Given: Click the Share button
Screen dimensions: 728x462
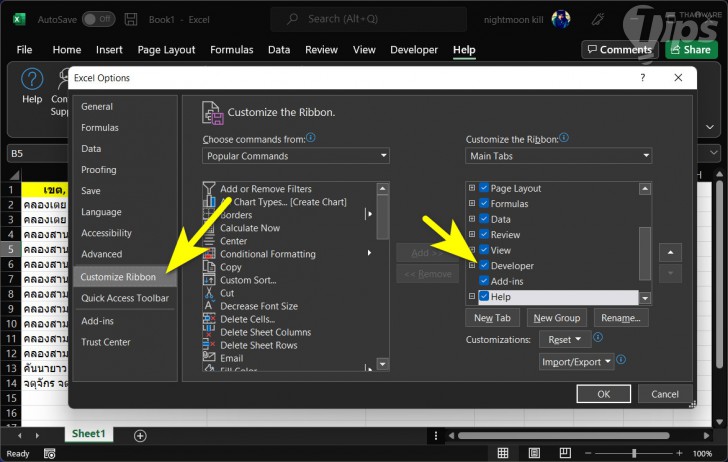Looking at the screenshot, I should coord(691,50).
